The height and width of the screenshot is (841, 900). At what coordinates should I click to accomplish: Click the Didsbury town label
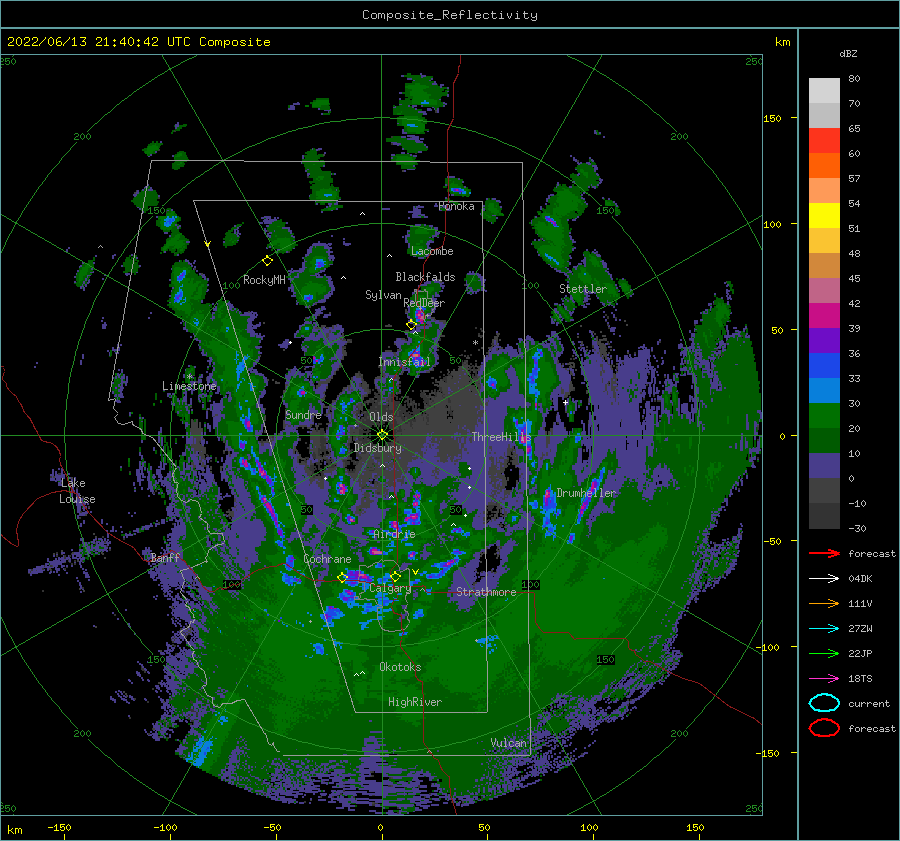pos(378,448)
